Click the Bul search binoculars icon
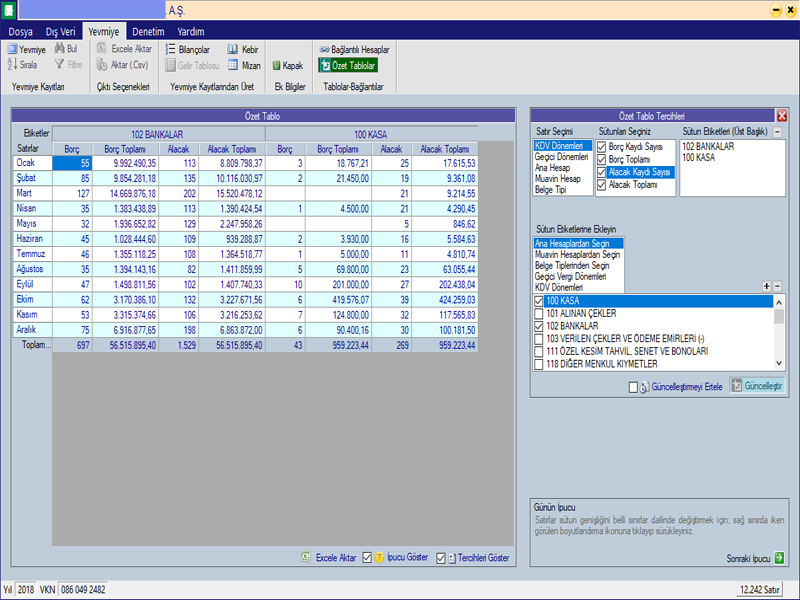 click(60, 48)
